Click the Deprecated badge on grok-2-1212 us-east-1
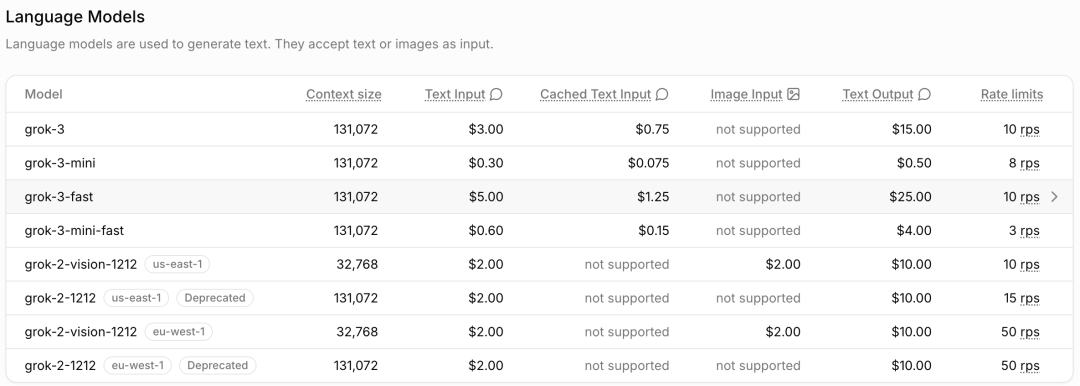1080x386 pixels. [215, 298]
